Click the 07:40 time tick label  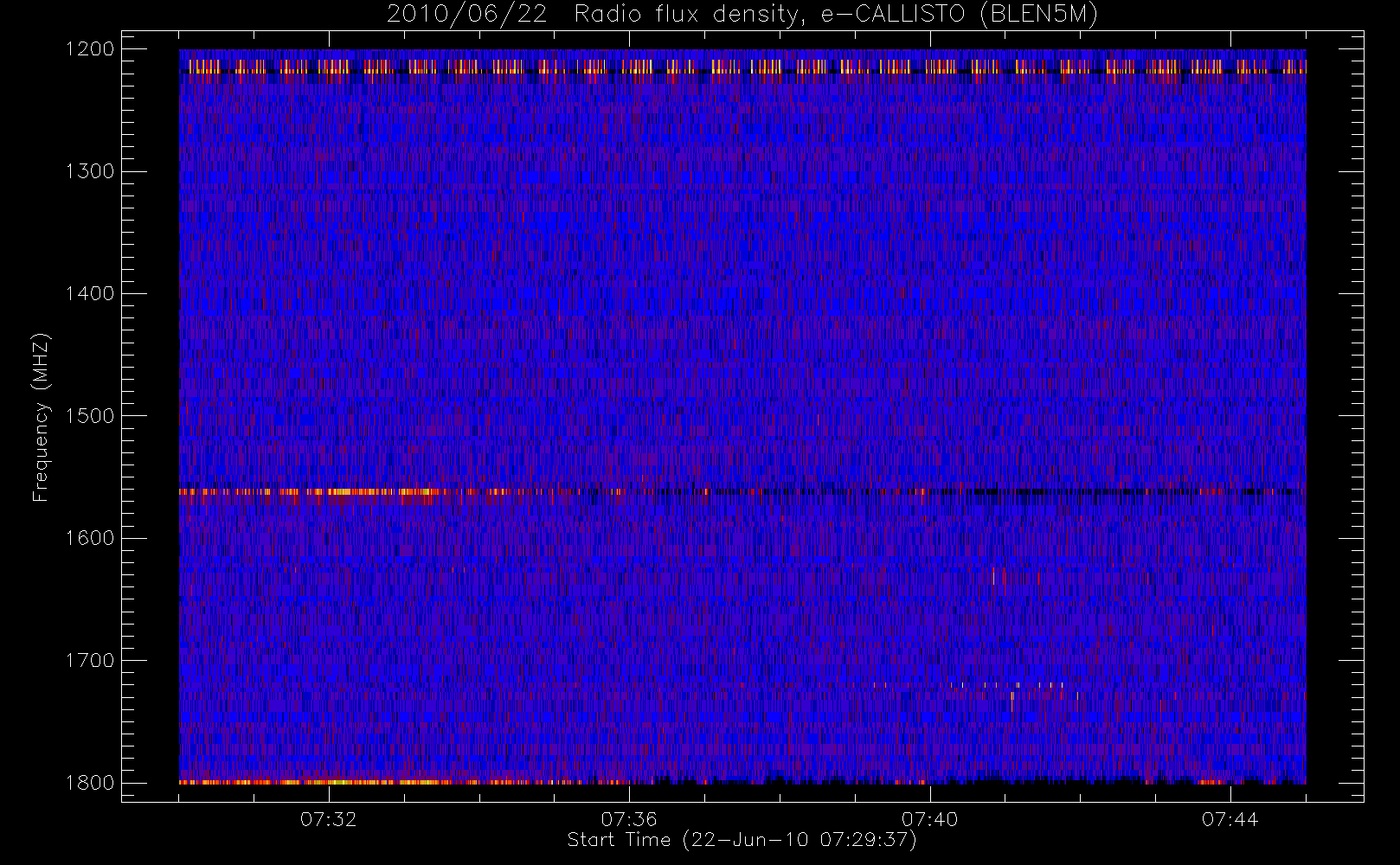(929, 819)
